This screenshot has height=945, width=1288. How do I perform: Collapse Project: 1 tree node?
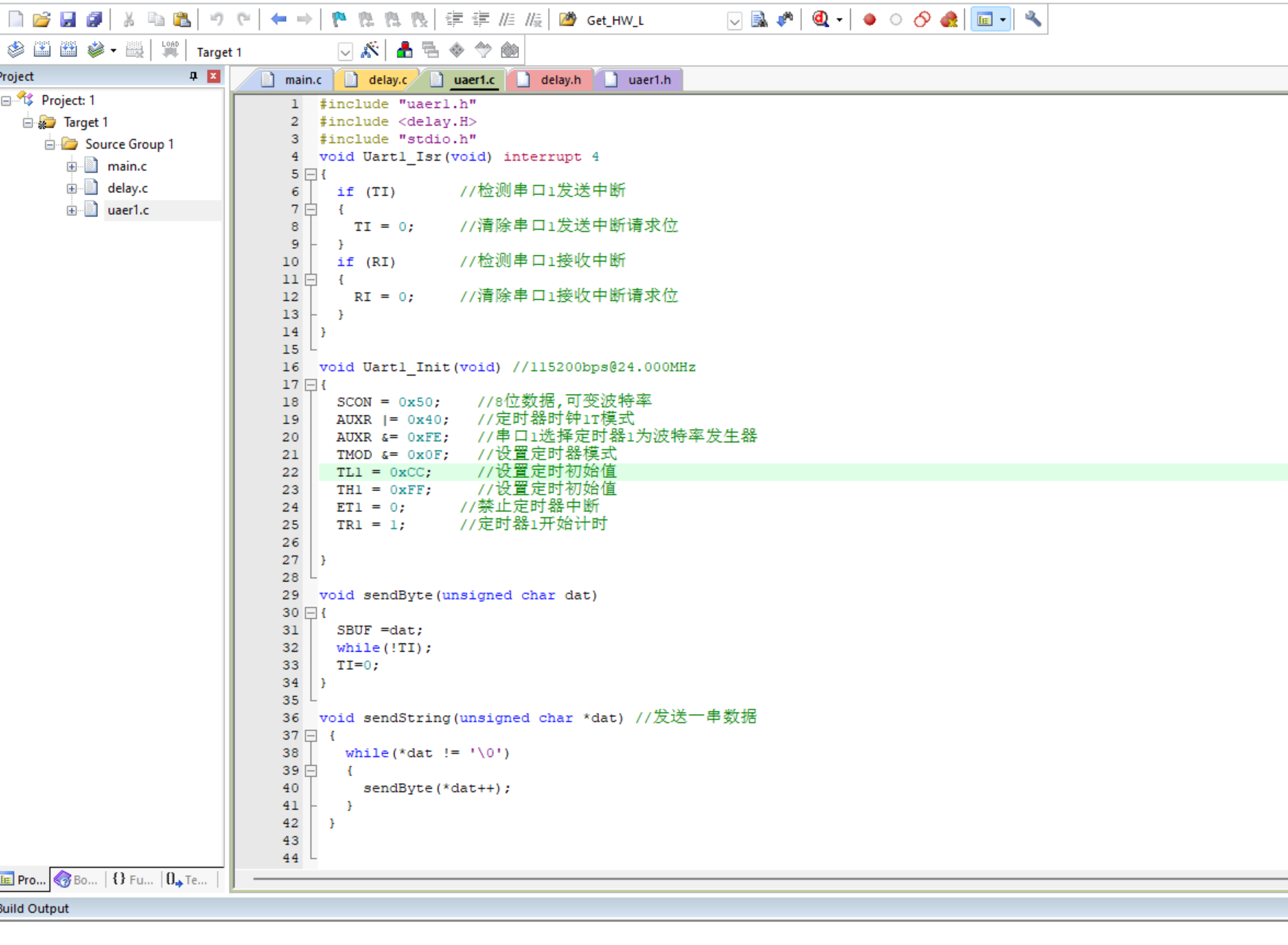click(x=6, y=100)
